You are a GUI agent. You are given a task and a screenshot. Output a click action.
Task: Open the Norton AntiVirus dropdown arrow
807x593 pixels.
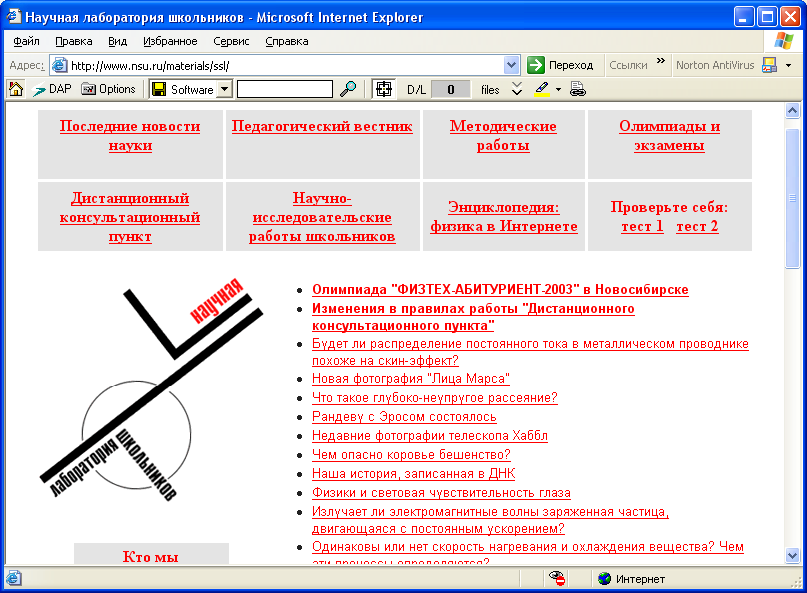788,65
